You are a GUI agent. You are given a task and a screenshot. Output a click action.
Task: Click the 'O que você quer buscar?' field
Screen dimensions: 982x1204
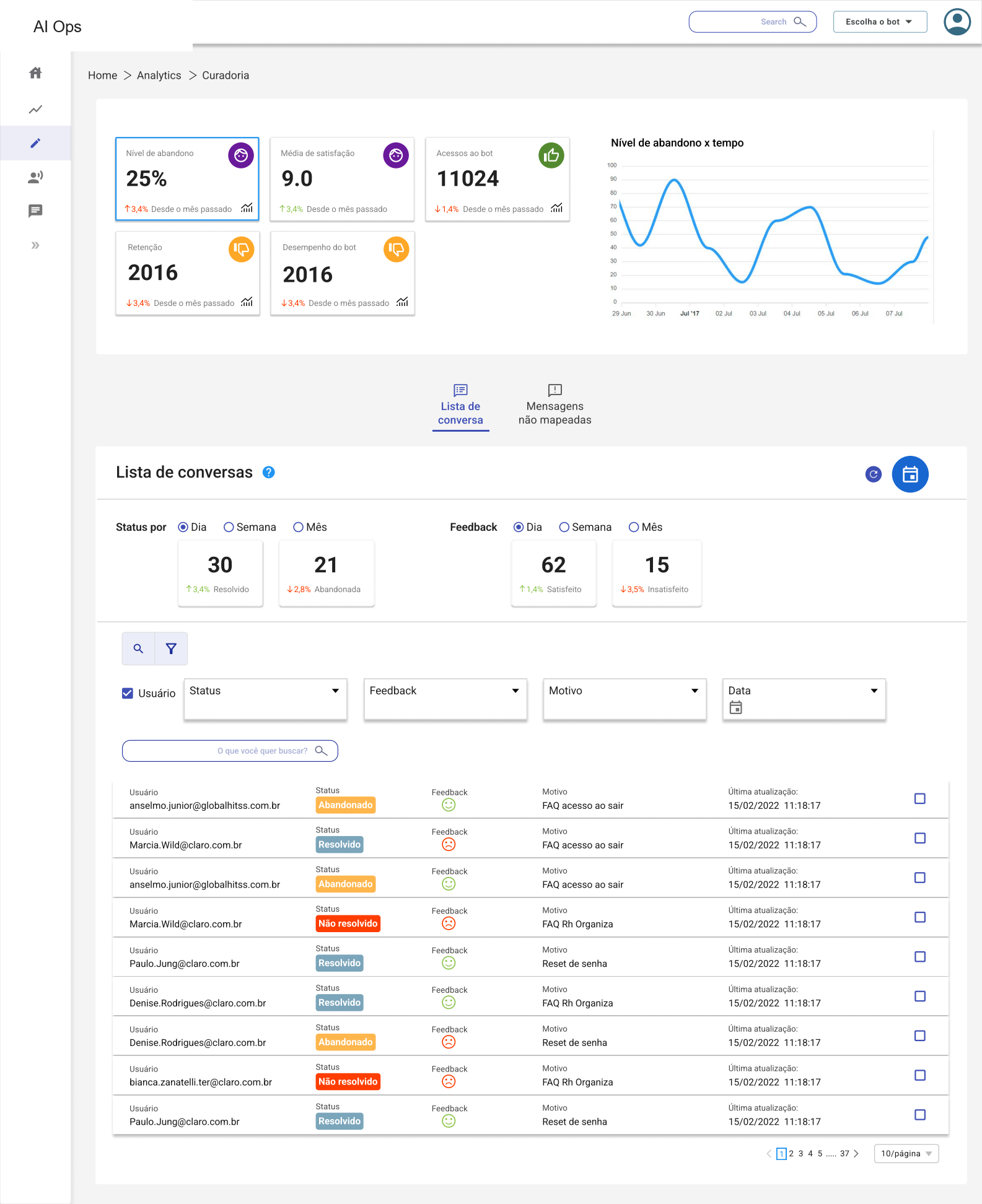[x=230, y=751]
